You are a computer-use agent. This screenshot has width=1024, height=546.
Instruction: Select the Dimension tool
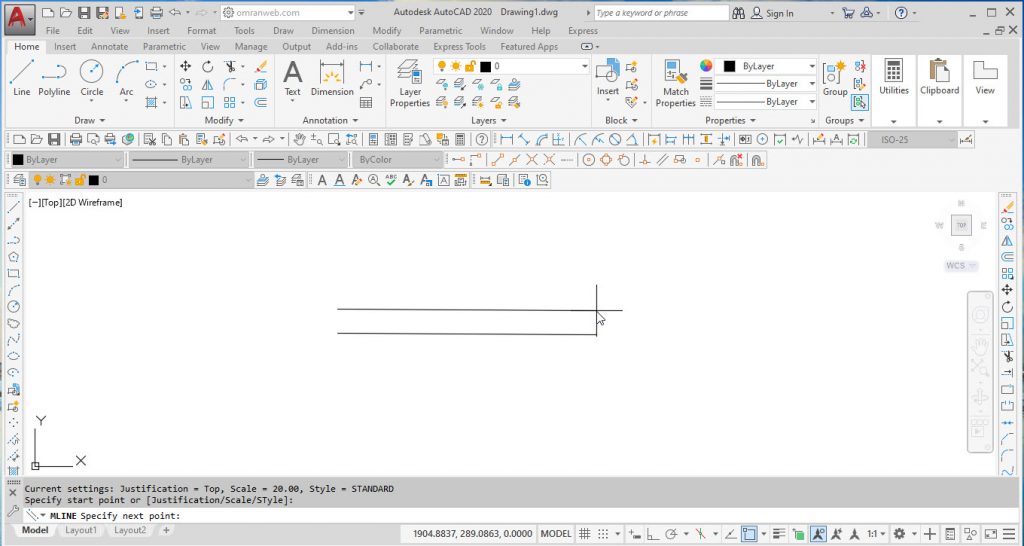tap(332, 77)
